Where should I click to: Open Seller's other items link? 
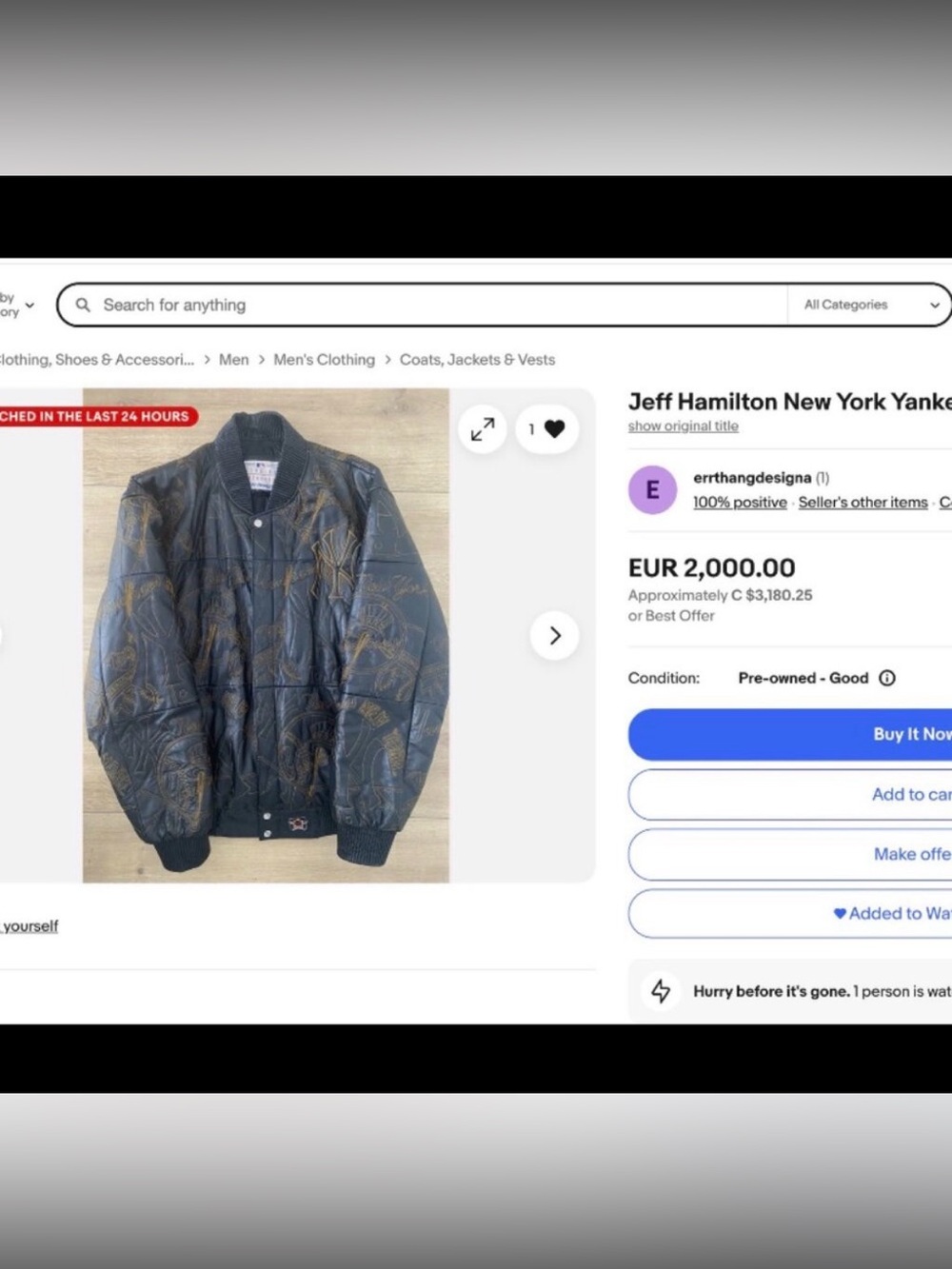pos(863,503)
